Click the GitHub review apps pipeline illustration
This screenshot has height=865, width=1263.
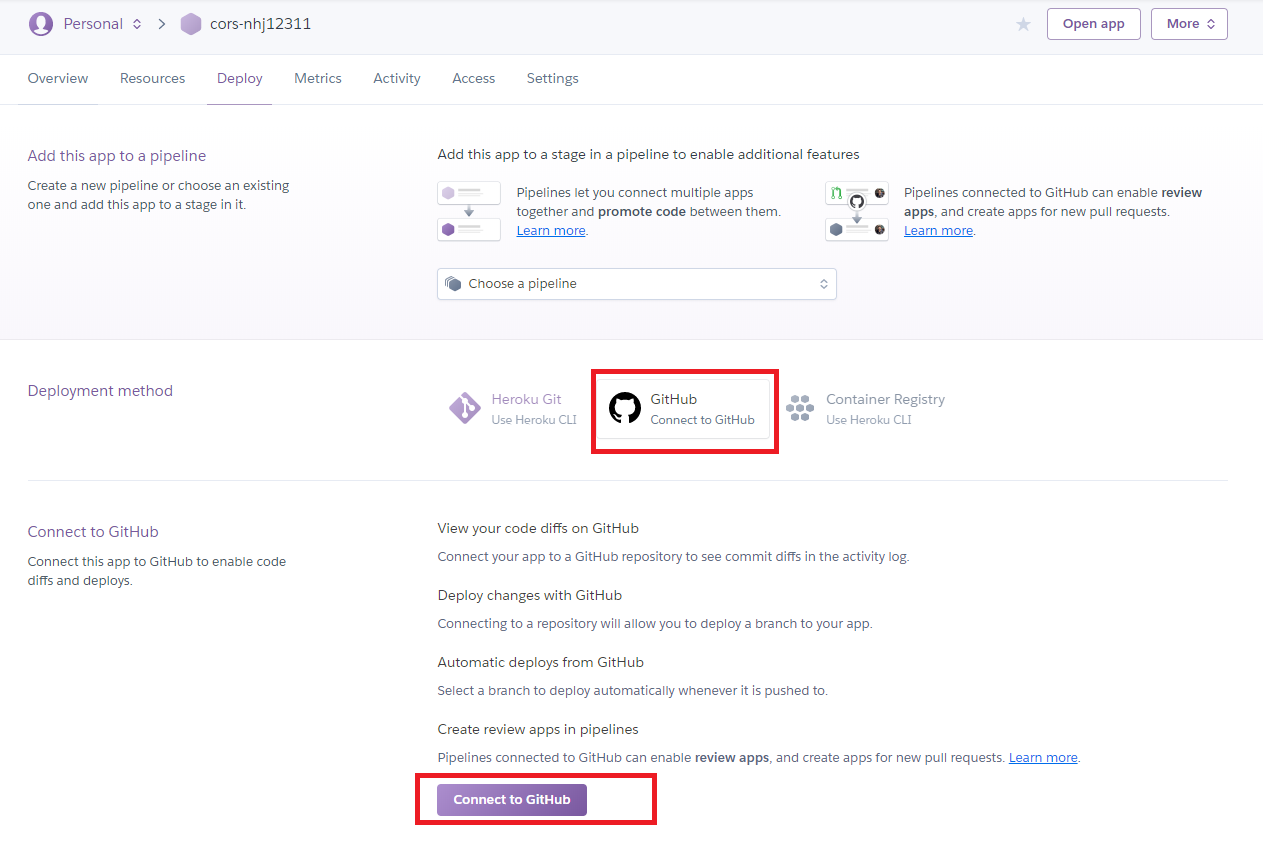click(857, 211)
